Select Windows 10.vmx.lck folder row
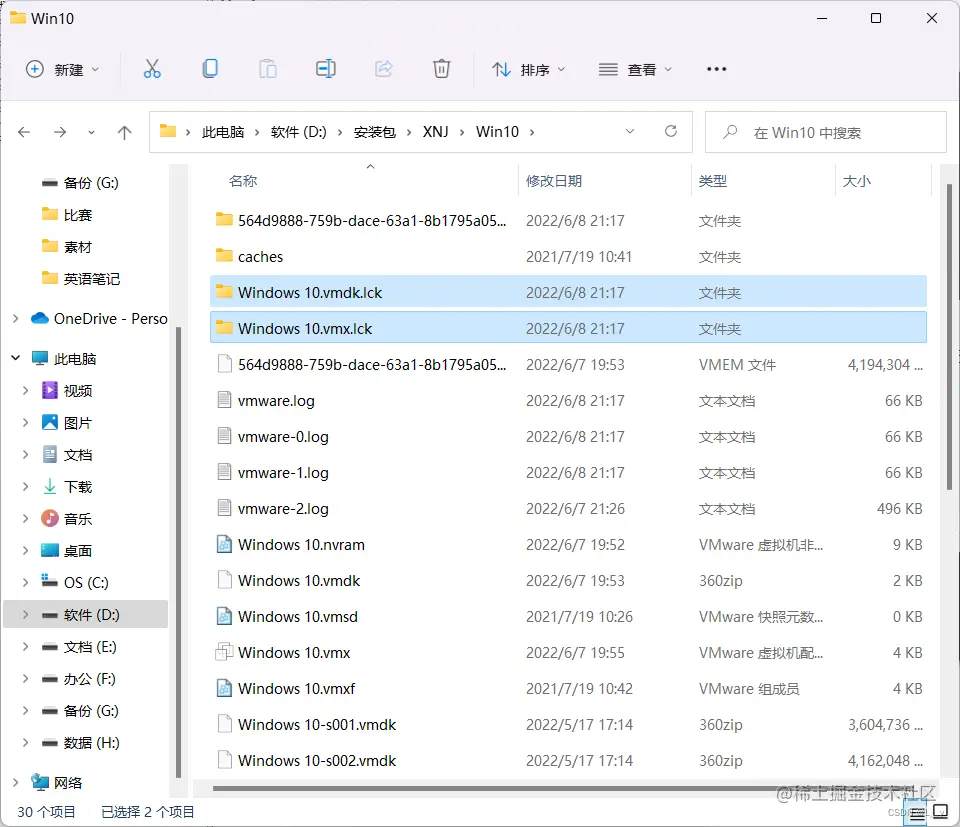 coord(568,328)
